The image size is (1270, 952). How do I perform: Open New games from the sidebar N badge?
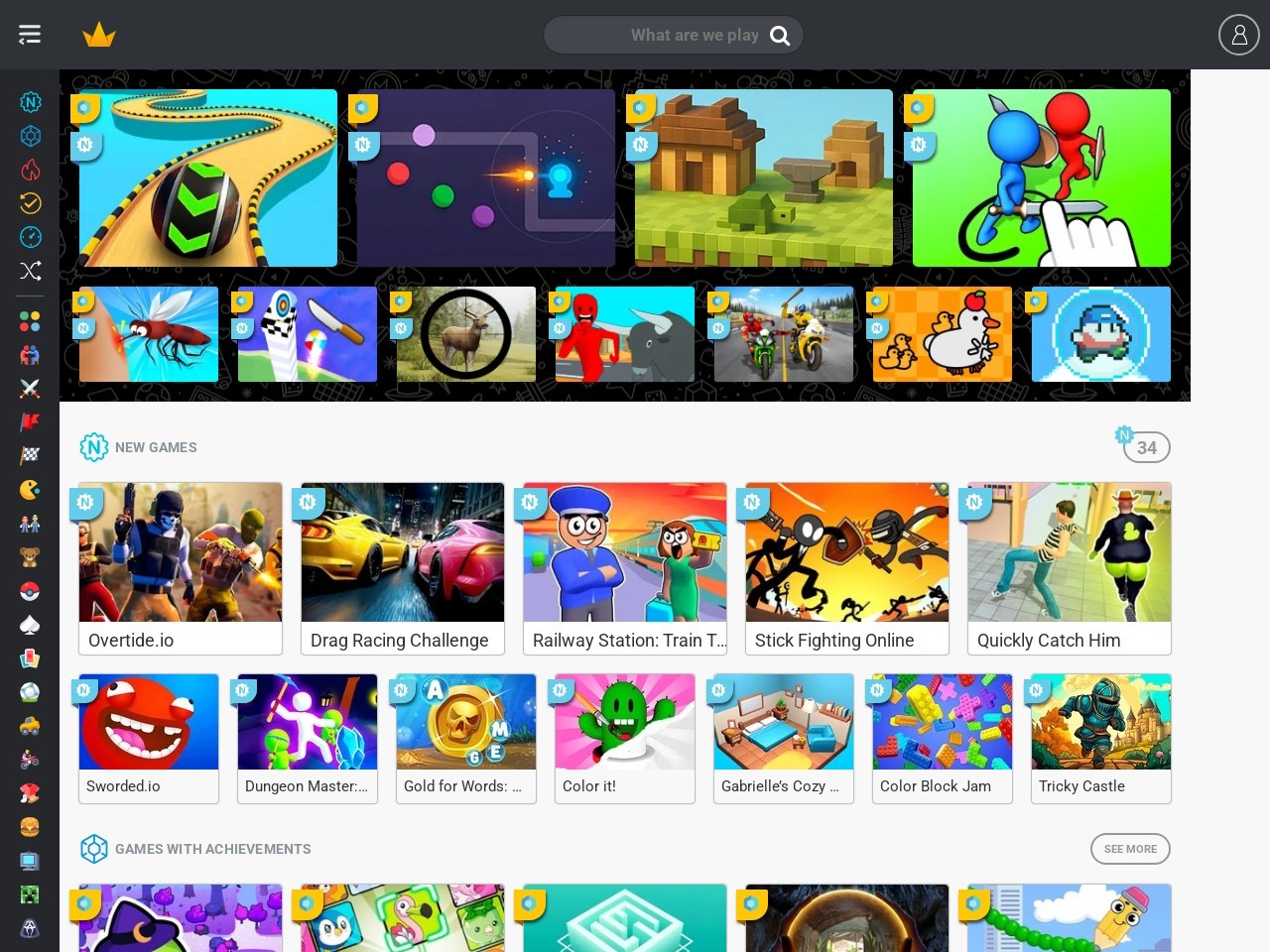[x=31, y=102]
